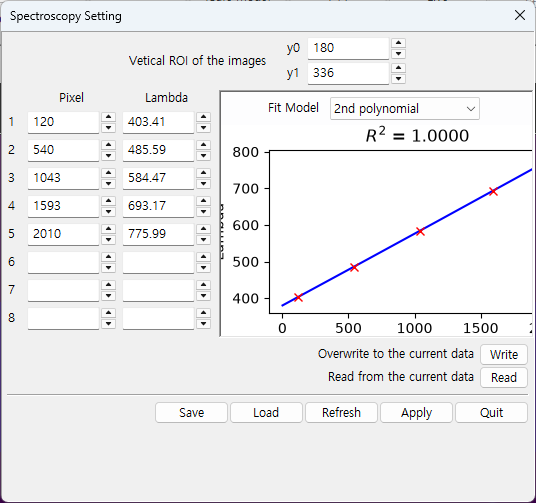Decrement Lambda value in row 8
This screenshot has height=503, width=536.
point(203,324)
